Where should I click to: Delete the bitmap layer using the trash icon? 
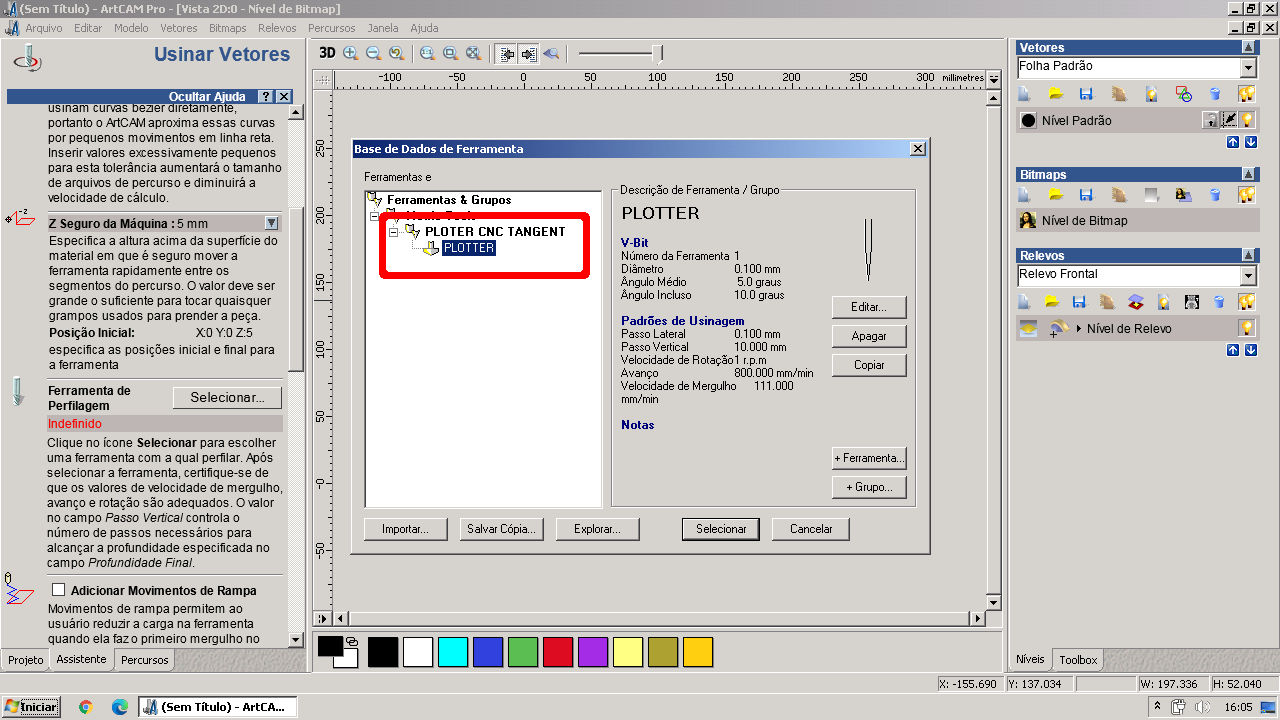click(1215, 194)
